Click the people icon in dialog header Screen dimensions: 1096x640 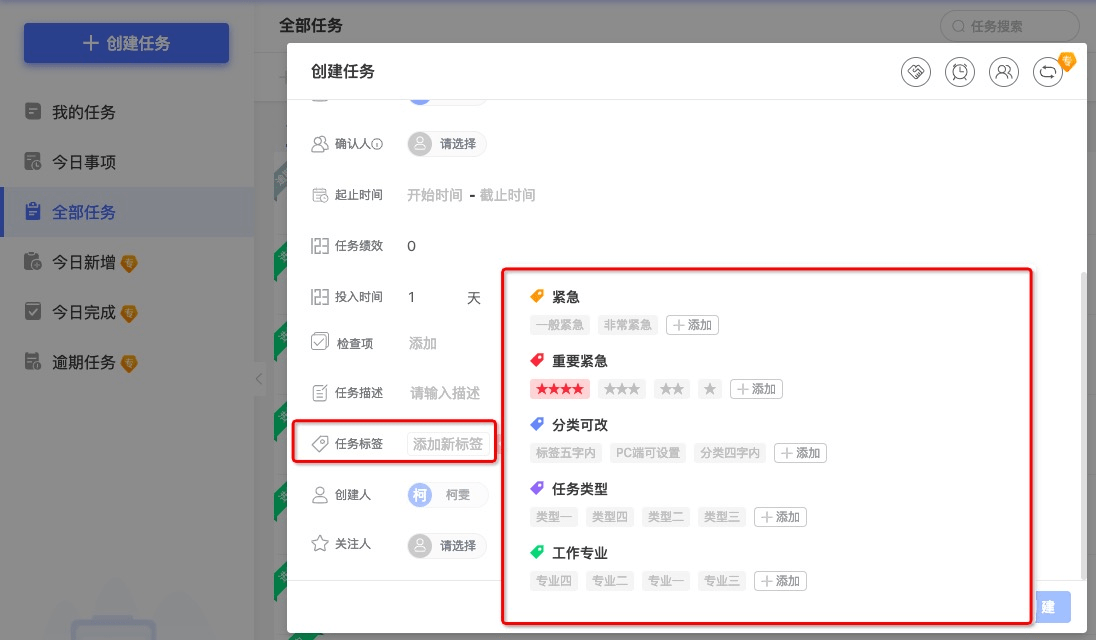tap(1004, 72)
